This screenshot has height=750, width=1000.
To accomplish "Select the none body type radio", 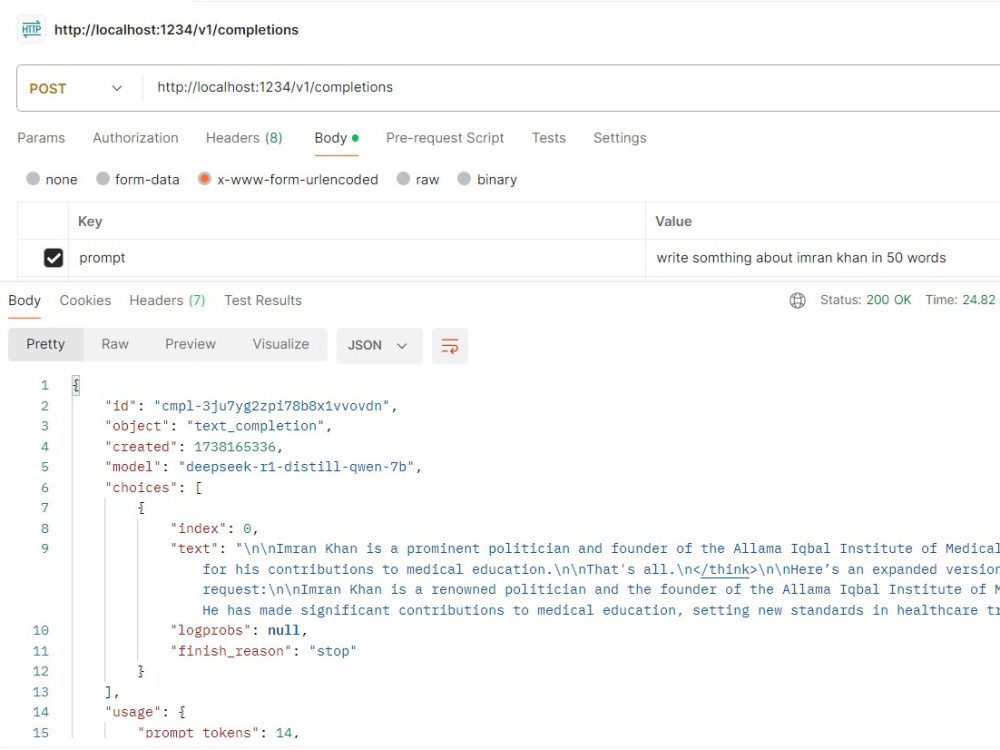I will pos(33,179).
